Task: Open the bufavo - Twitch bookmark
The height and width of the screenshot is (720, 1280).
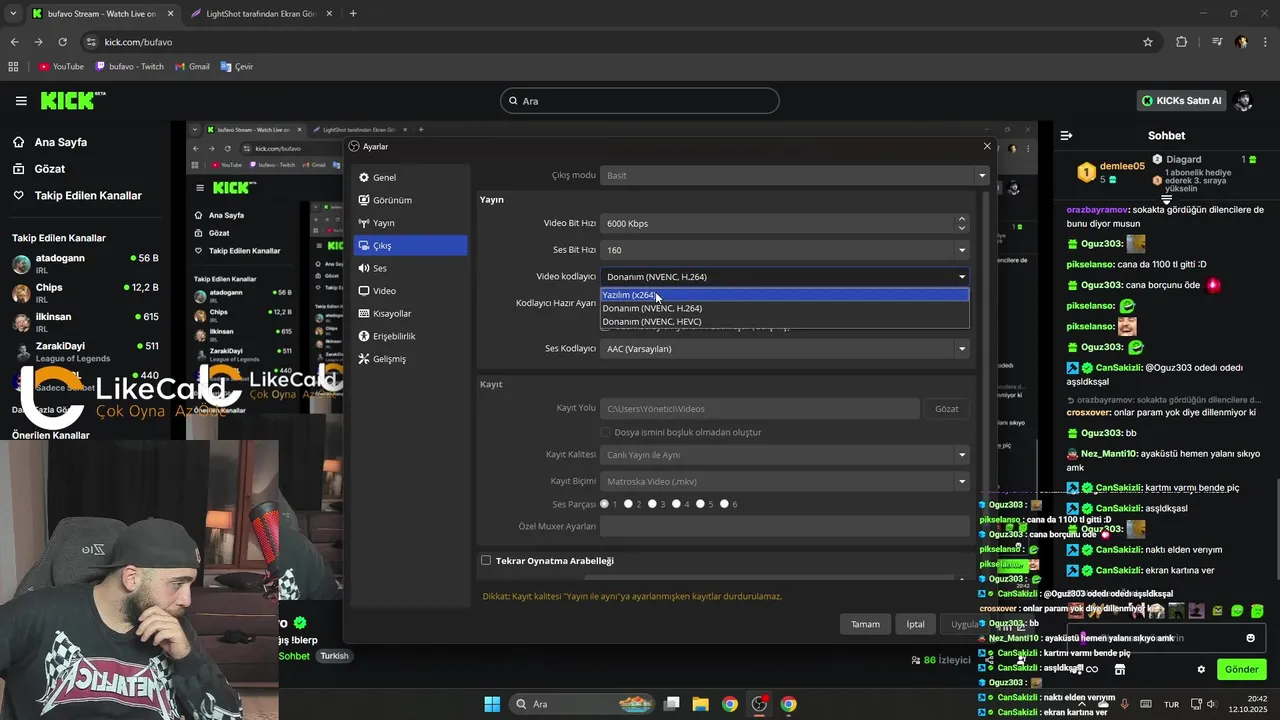Action: (x=130, y=67)
